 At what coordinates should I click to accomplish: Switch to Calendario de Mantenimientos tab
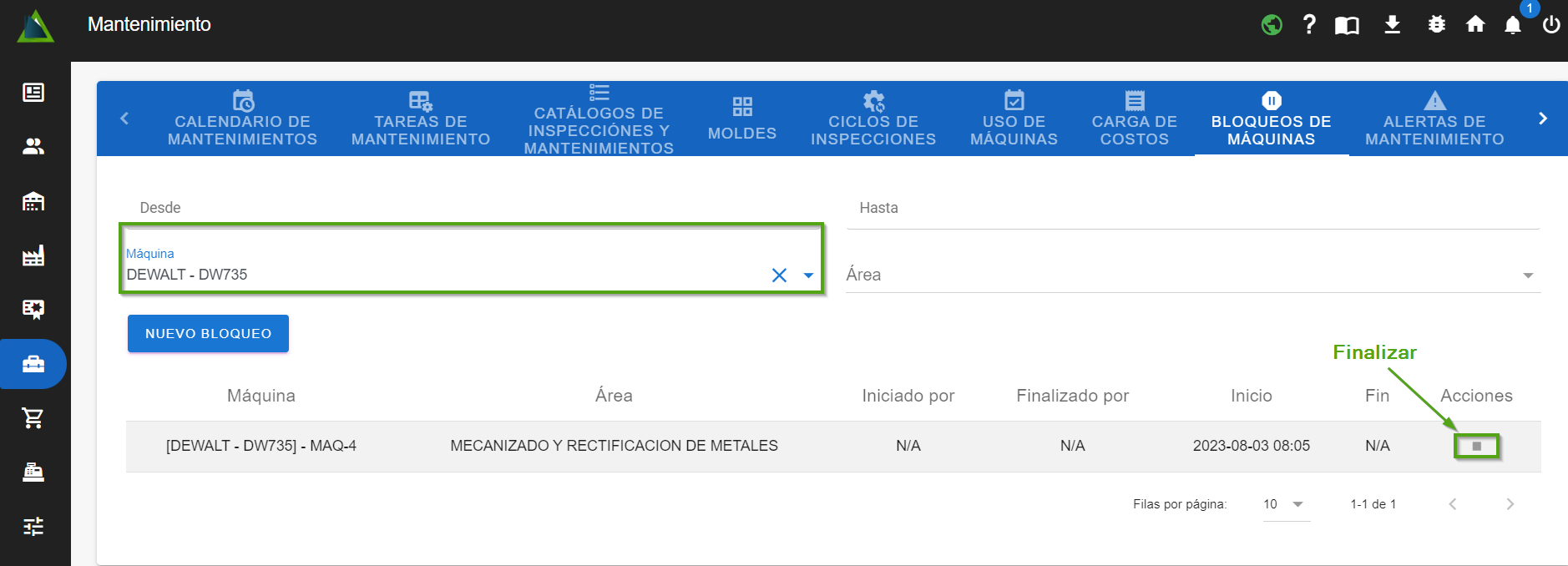242,119
